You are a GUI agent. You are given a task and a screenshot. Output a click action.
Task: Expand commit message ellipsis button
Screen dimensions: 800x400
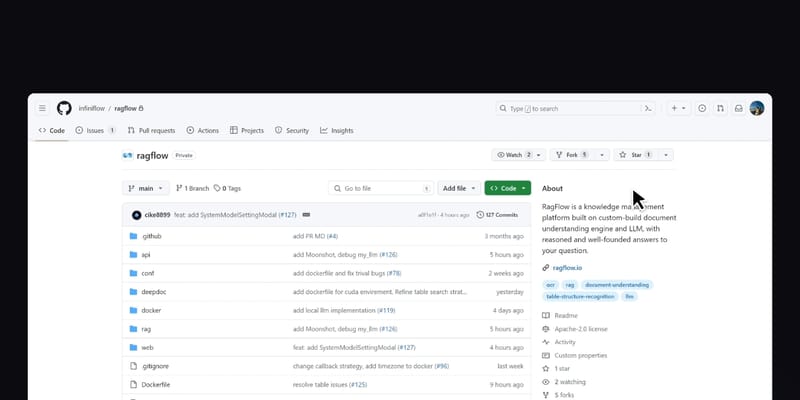306,215
